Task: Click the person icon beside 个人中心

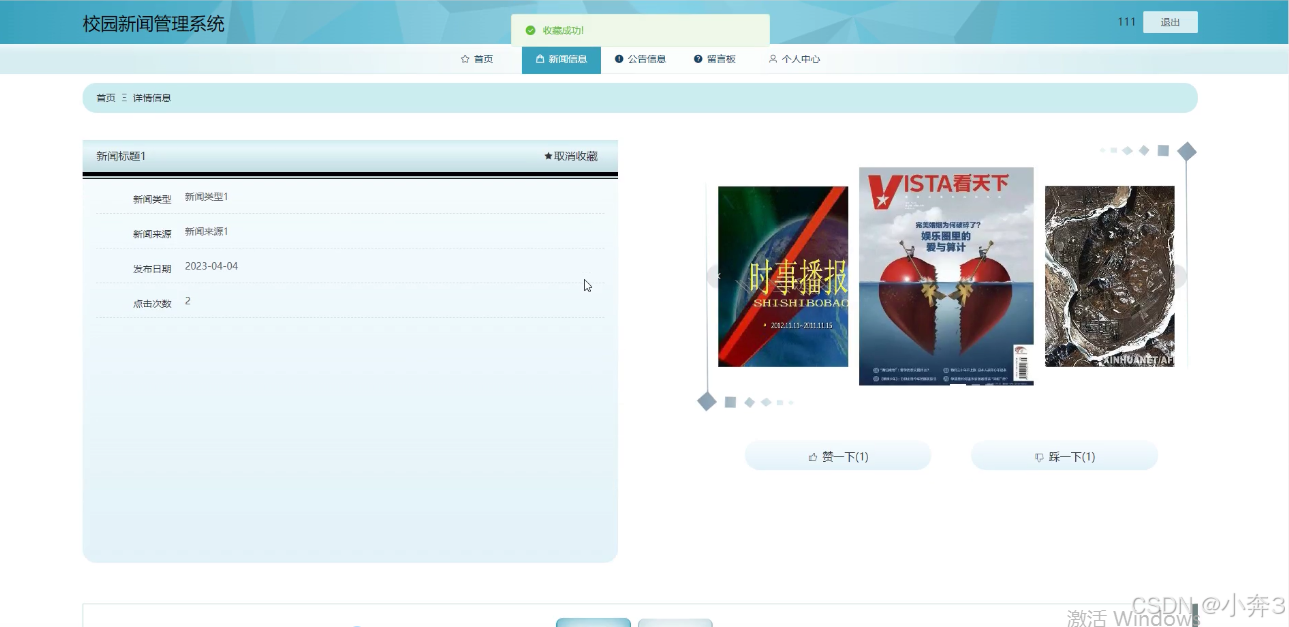Action: coord(773,59)
